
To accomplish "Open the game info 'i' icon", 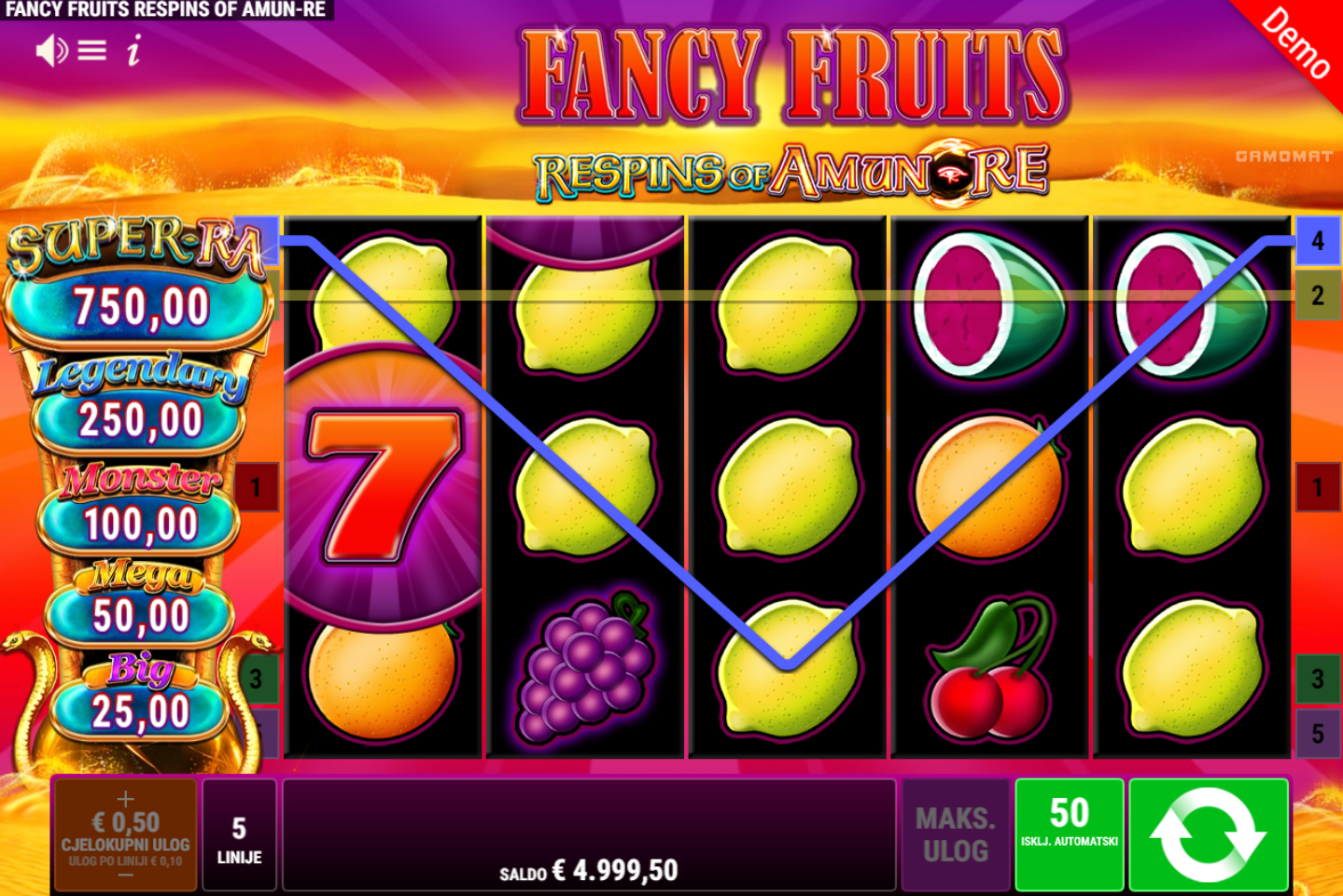I will tap(133, 50).
